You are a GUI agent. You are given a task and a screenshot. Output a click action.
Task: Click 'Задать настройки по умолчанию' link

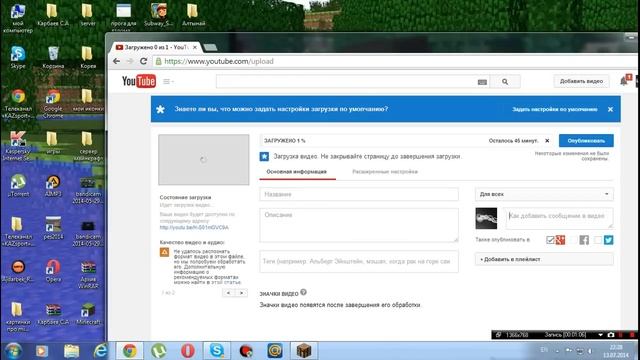click(555, 109)
